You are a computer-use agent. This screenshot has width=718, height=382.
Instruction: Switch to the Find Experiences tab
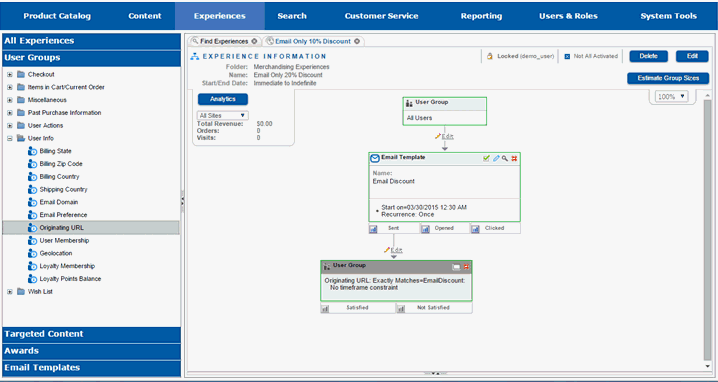(x=224, y=41)
